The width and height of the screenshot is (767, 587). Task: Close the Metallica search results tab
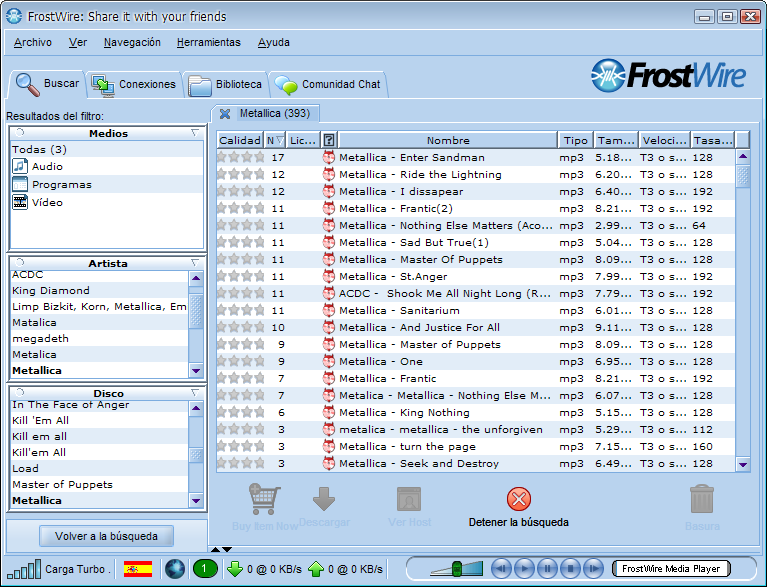click(225, 114)
